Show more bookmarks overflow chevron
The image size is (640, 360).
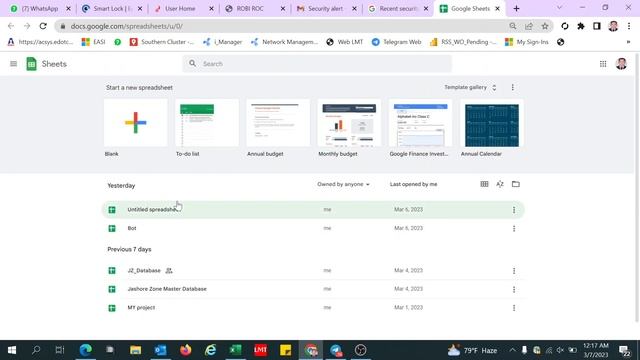click(x=628, y=42)
